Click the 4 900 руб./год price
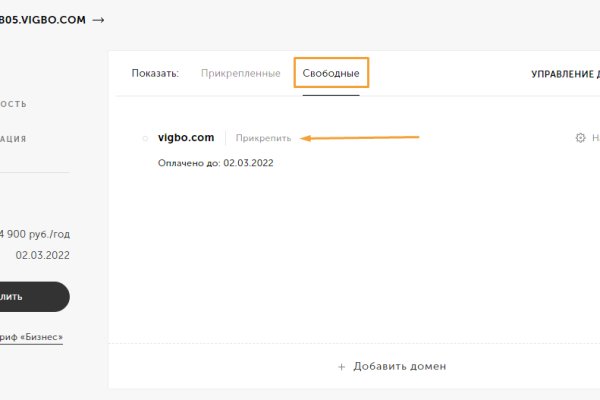 click(x=35, y=235)
